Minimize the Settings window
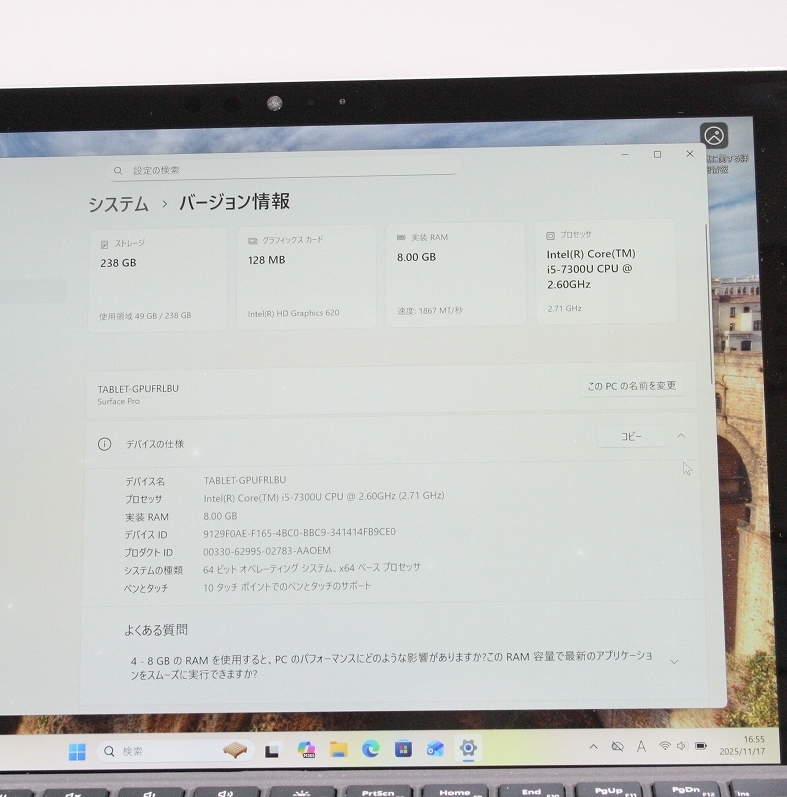Viewport: 787px width, 797px height. [x=625, y=154]
